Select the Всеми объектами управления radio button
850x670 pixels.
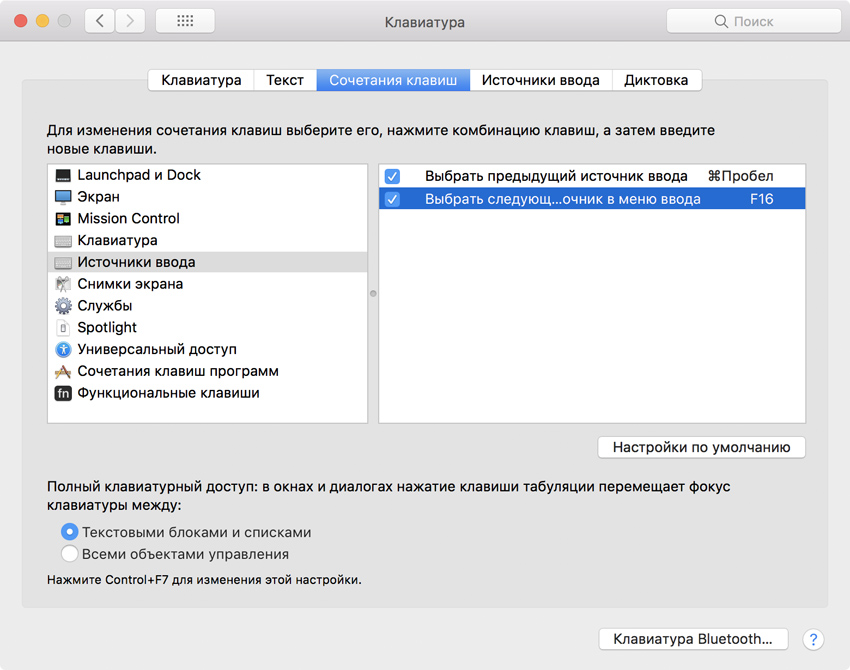[x=69, y=554]
